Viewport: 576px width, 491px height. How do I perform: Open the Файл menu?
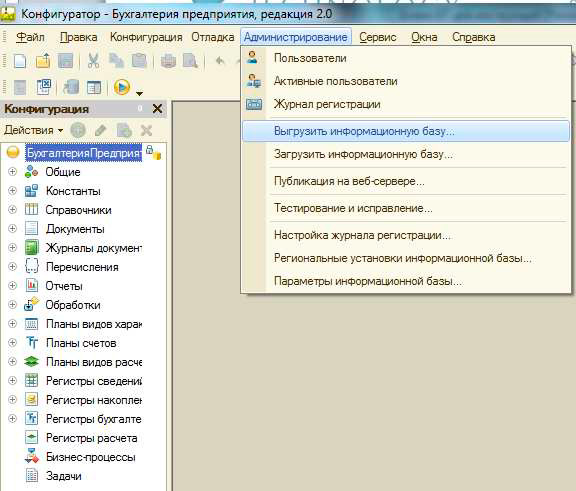point(30,37)
